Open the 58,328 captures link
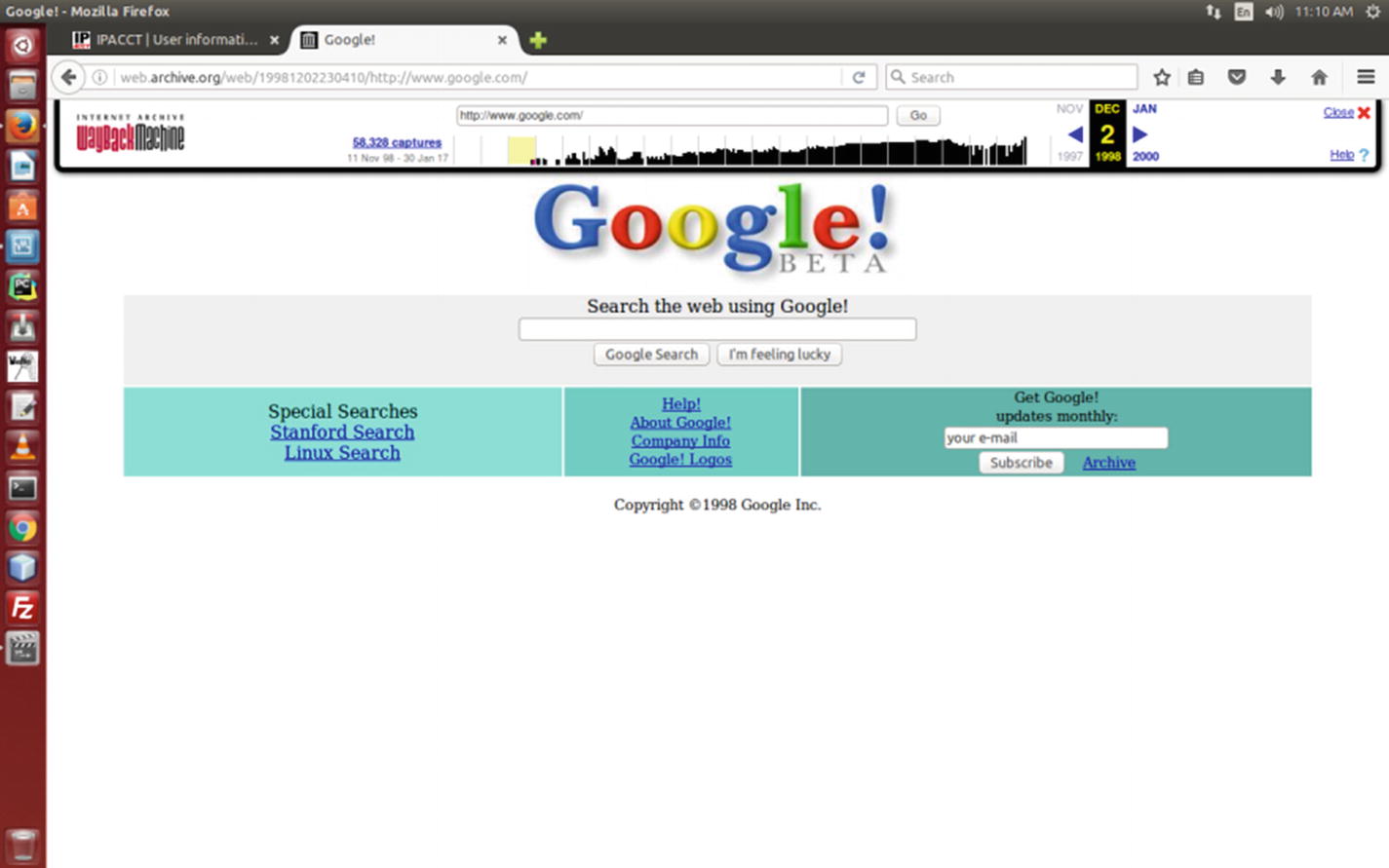The image size is (1389, 868). pyautogui.click(x=397, y=142)
